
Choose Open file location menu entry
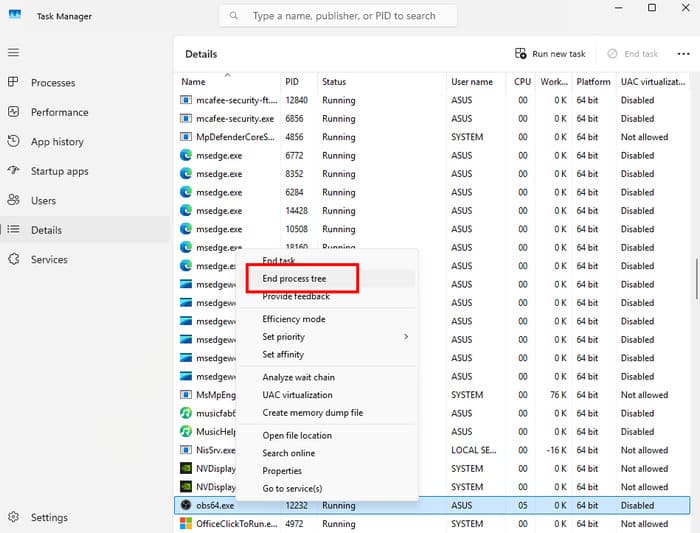(297, 435)
